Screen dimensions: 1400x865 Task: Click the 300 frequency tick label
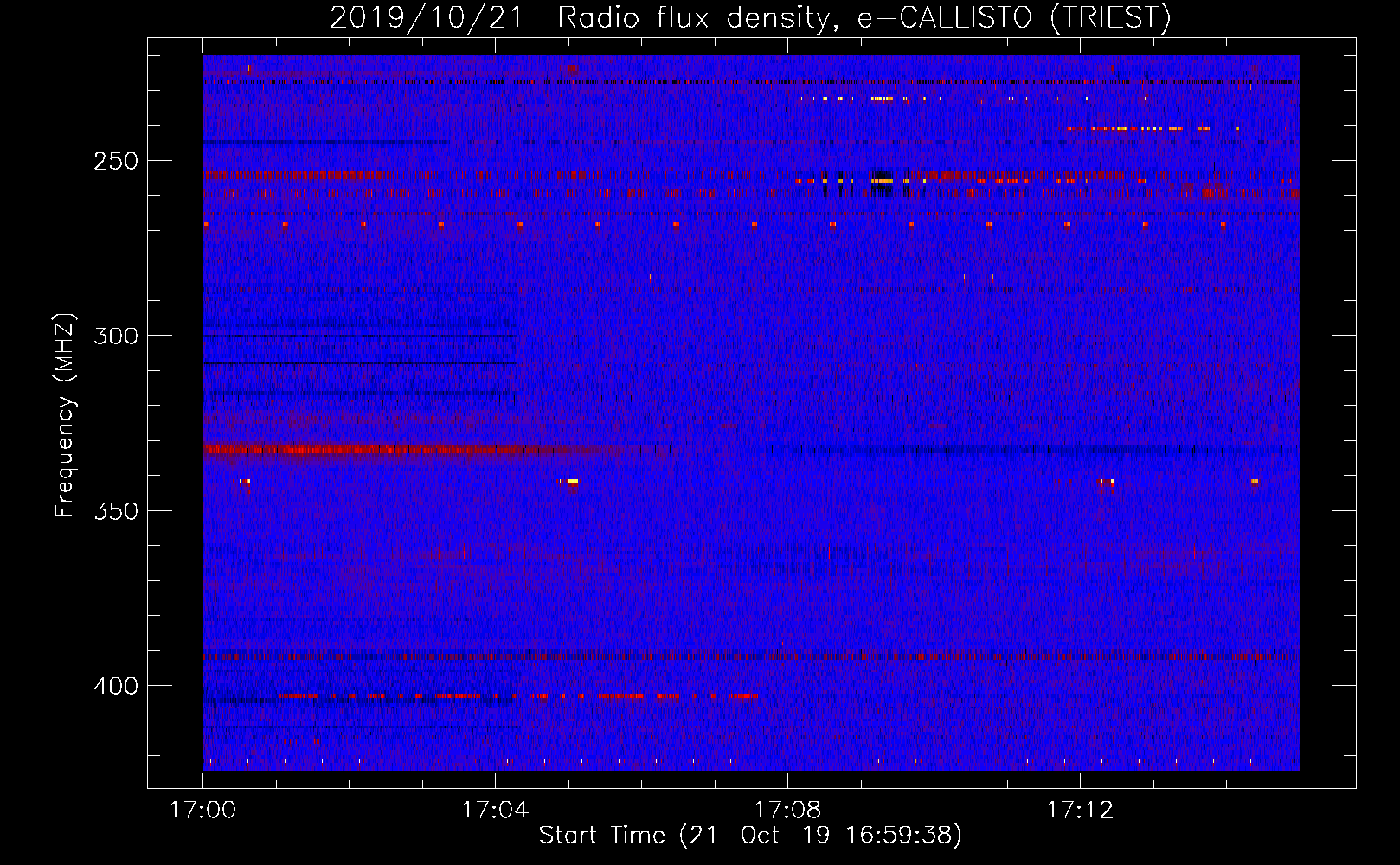click(x=116, y=336)
